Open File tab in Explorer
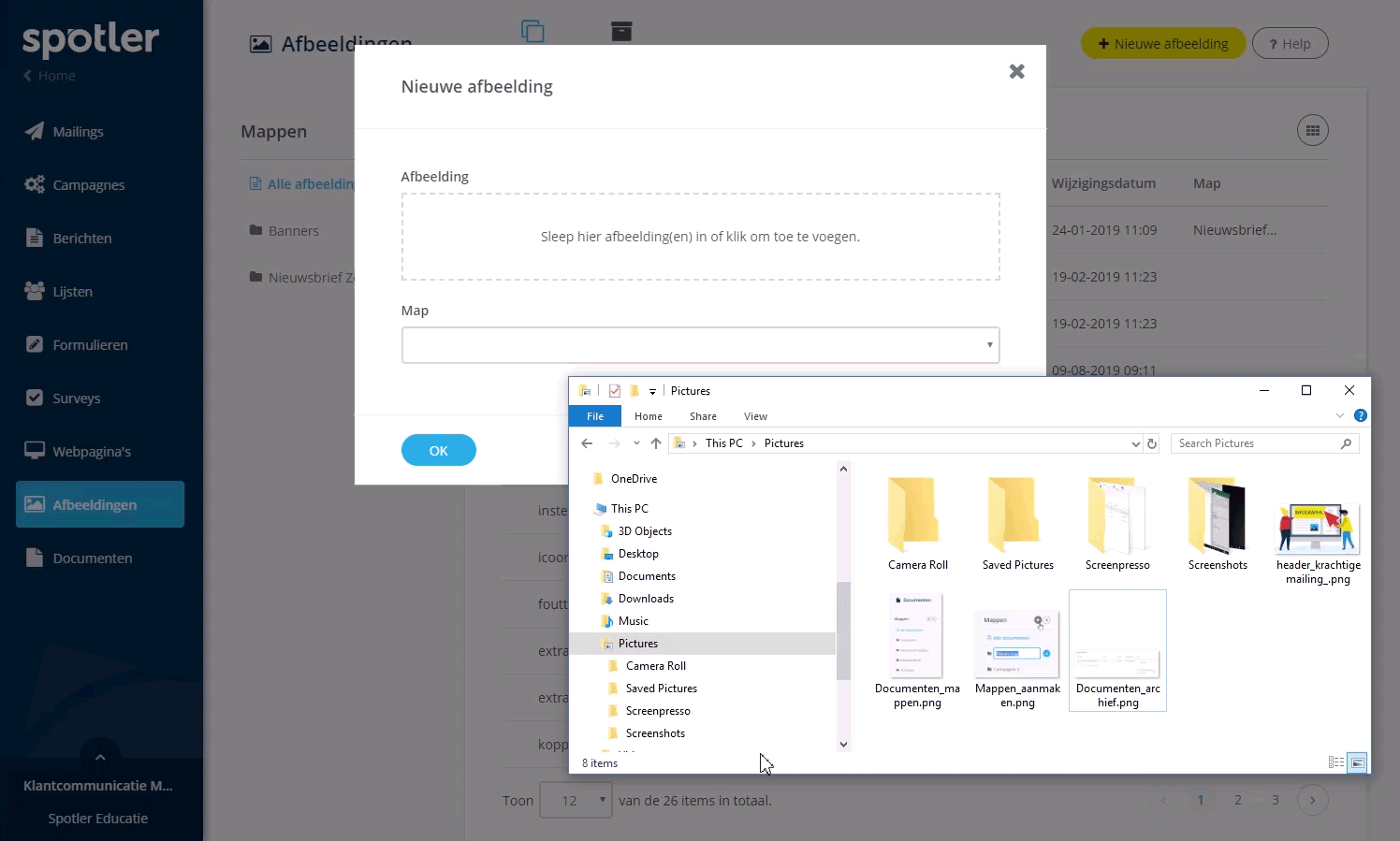This screenshot has width=1400, height=841. point(595,416)
